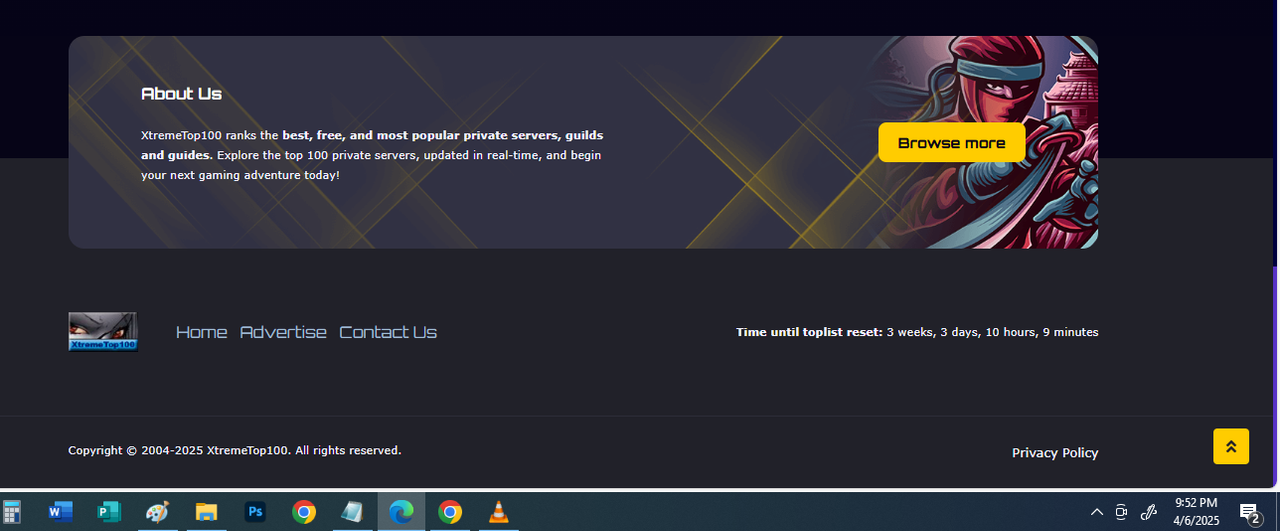
Task: Open Microsoft Publisher from the taskbar
Action: coord(108,512)
